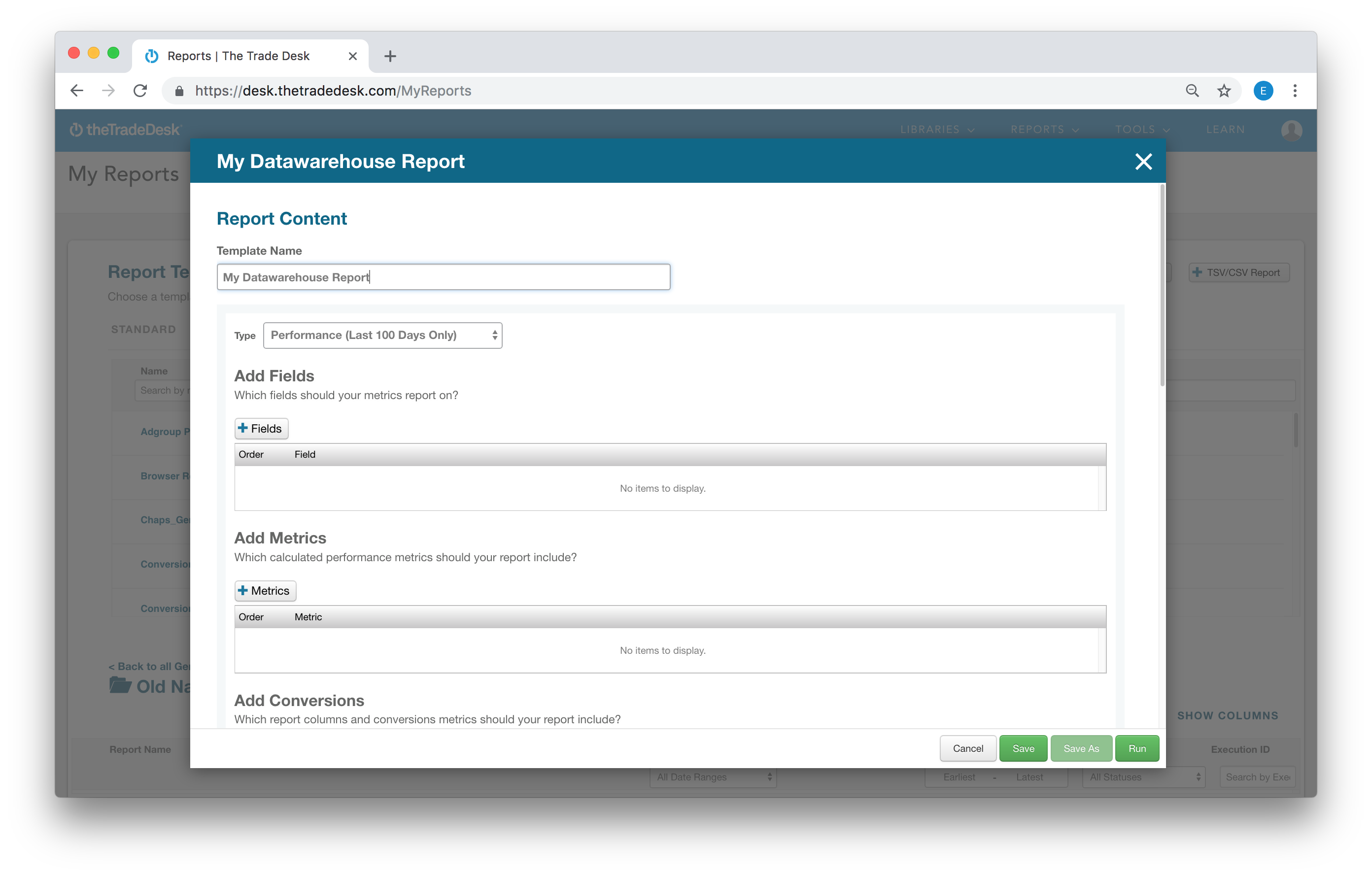Open Chrome three-dot menu
1372x876 pixels.
[1295, 91]
